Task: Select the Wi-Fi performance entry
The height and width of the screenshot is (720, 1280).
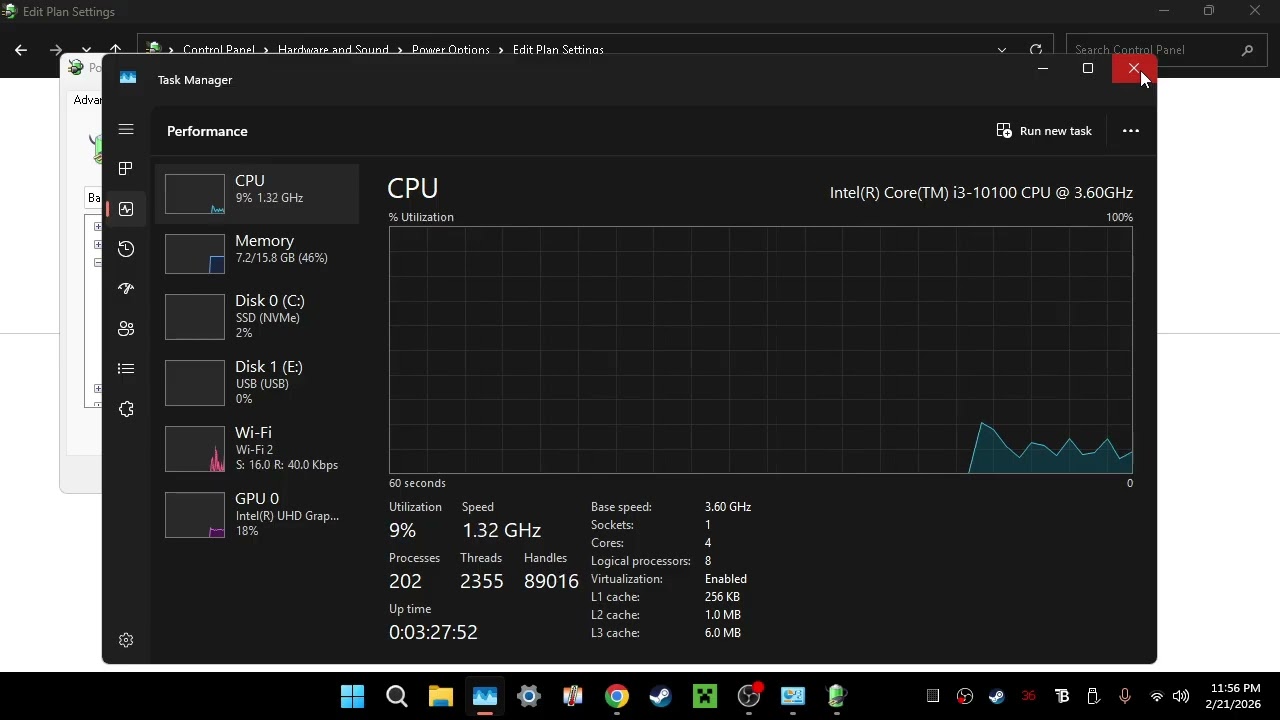Action: [x=258, y=448]
